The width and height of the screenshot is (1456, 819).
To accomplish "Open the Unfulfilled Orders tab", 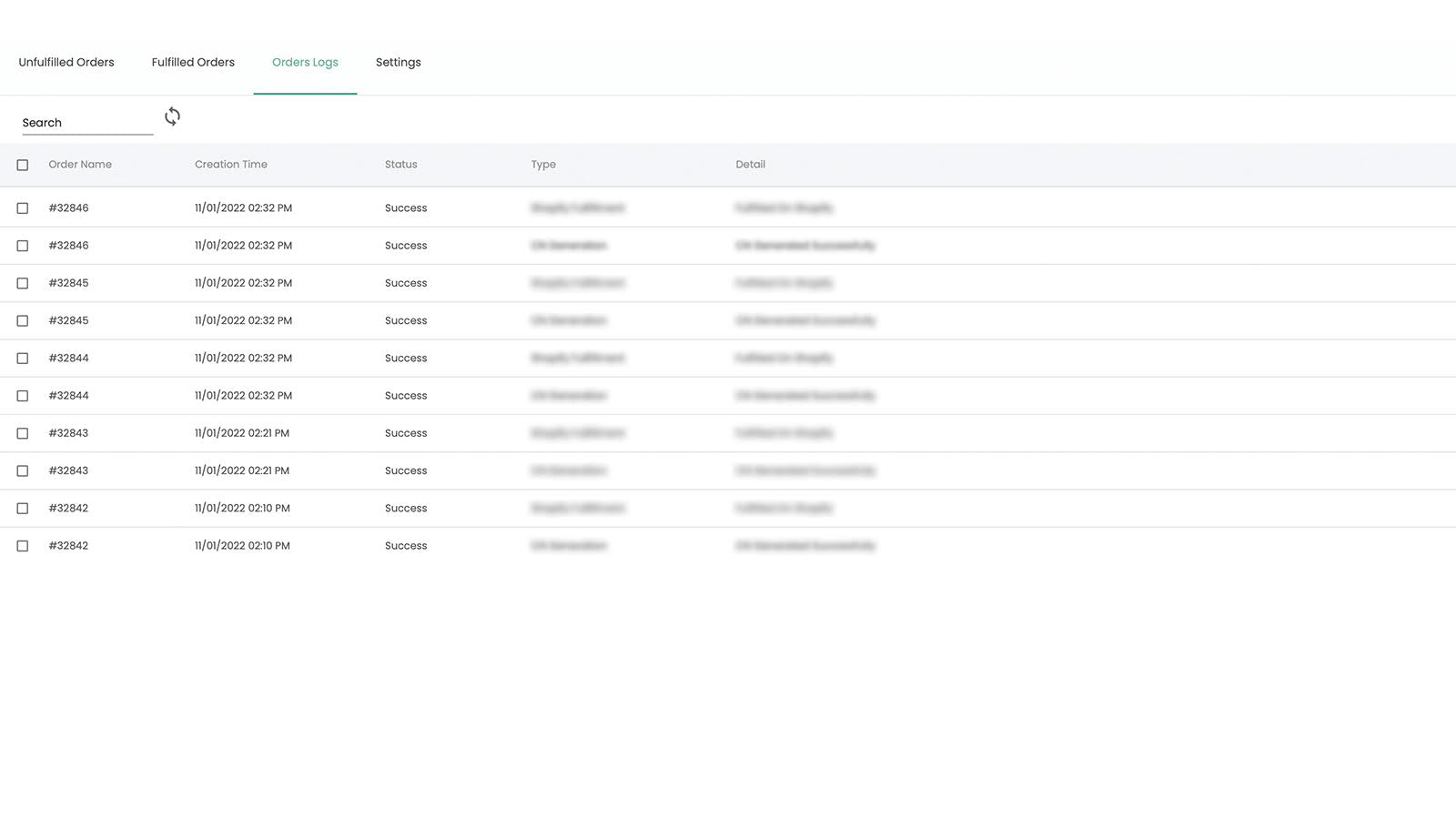I will pos(66,62).
